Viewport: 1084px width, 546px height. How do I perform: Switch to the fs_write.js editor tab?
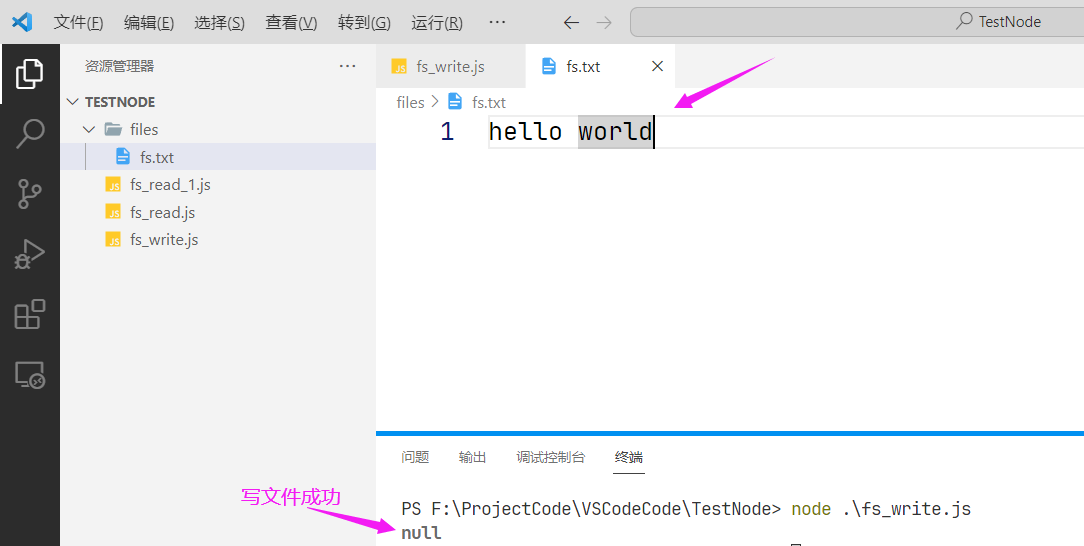pos(451,66)
